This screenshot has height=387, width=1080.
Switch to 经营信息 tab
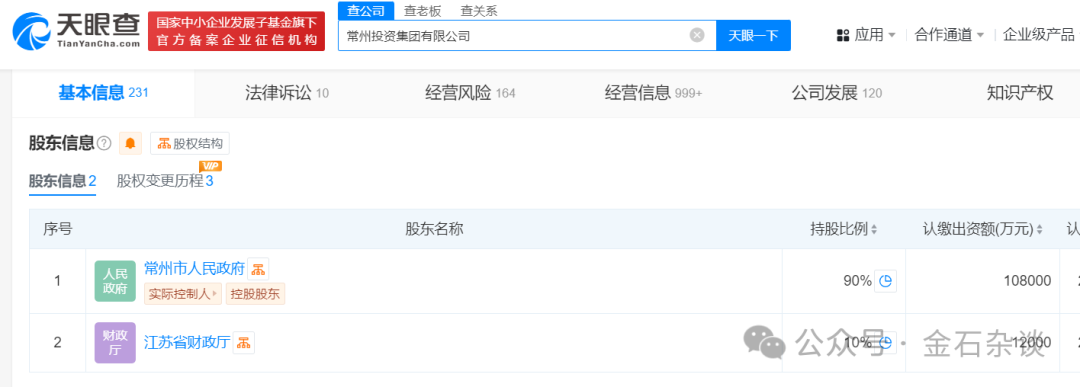coord(654,93)
